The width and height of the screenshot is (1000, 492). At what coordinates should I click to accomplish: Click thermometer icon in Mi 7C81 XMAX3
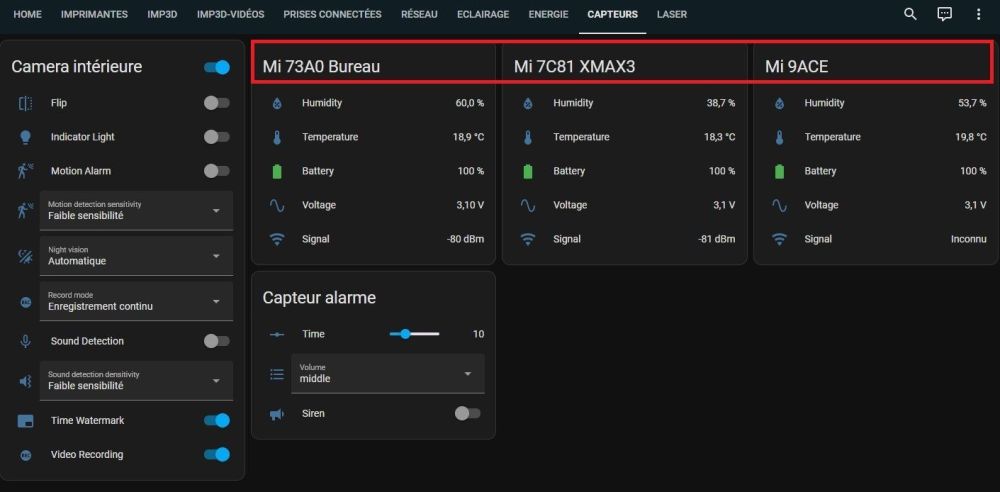[x=528, y=137]
